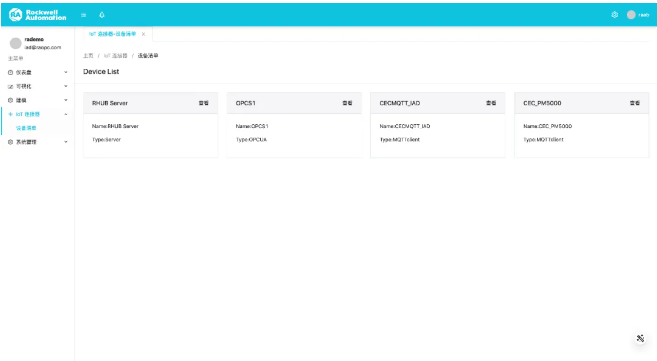The width and height of the screenshot is (657, 361).
Task: Click the CEC_PM5000 card title
Action: [x=542, y=103]
